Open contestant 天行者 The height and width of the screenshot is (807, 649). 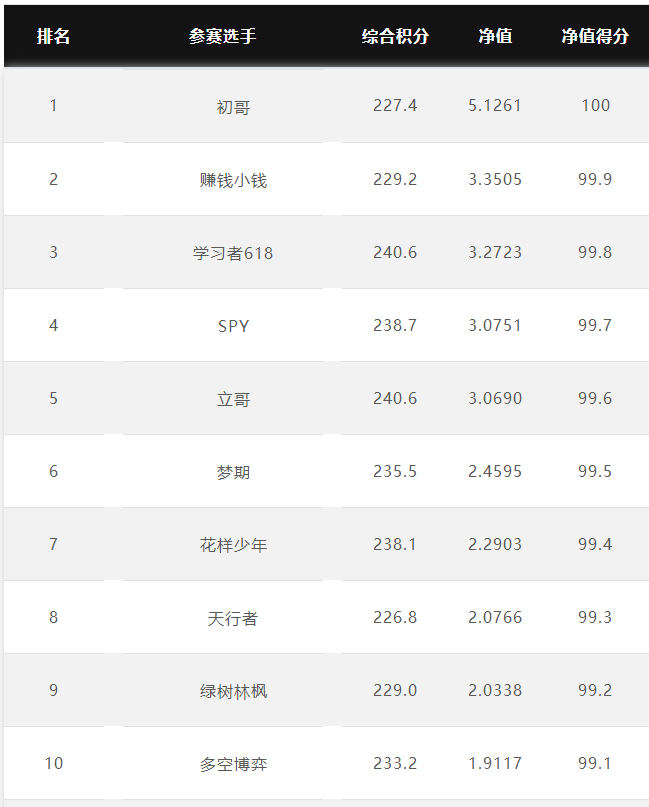pos(233,618)
